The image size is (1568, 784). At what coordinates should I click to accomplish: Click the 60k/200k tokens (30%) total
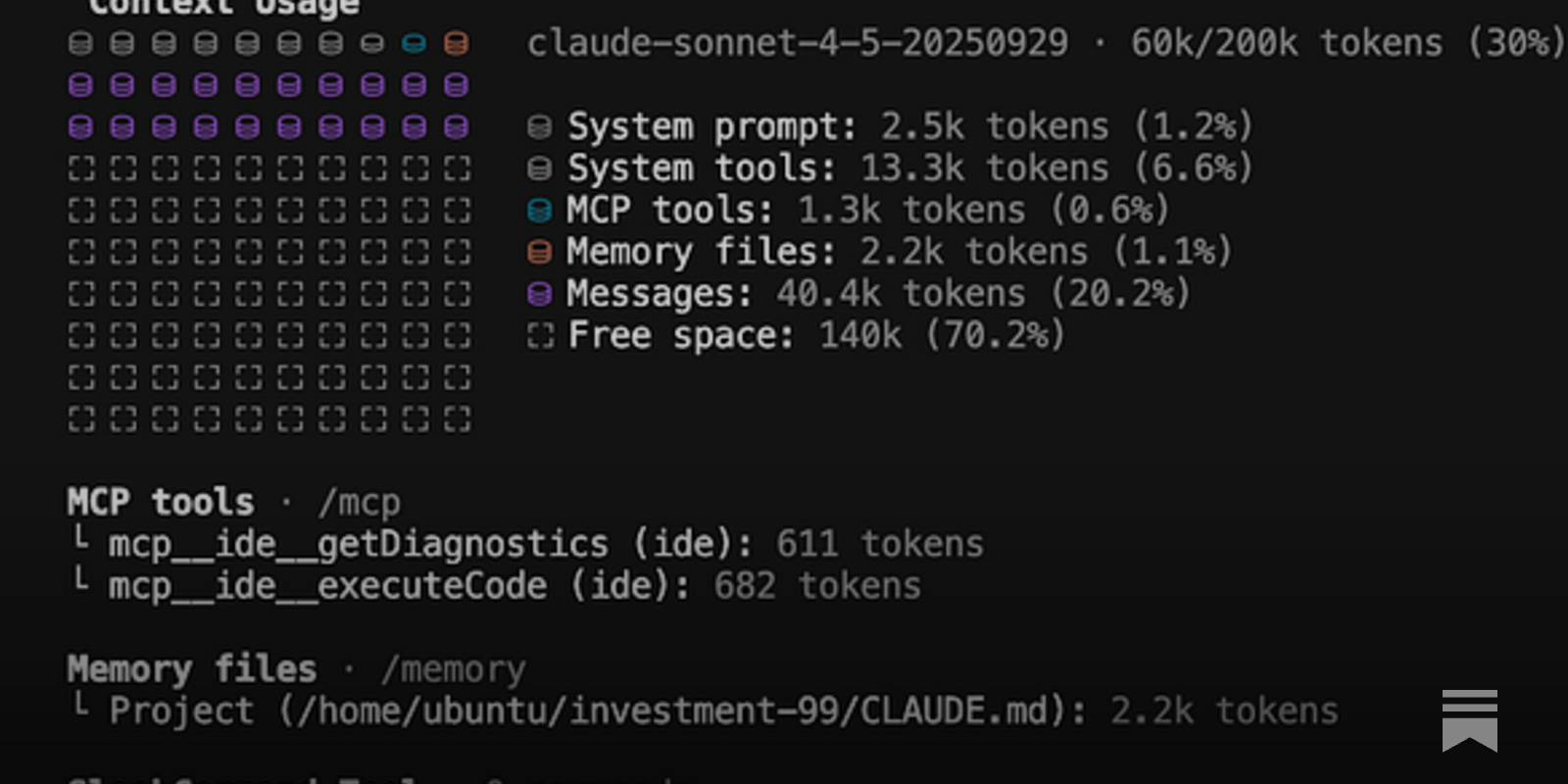tap(1348, 43)
